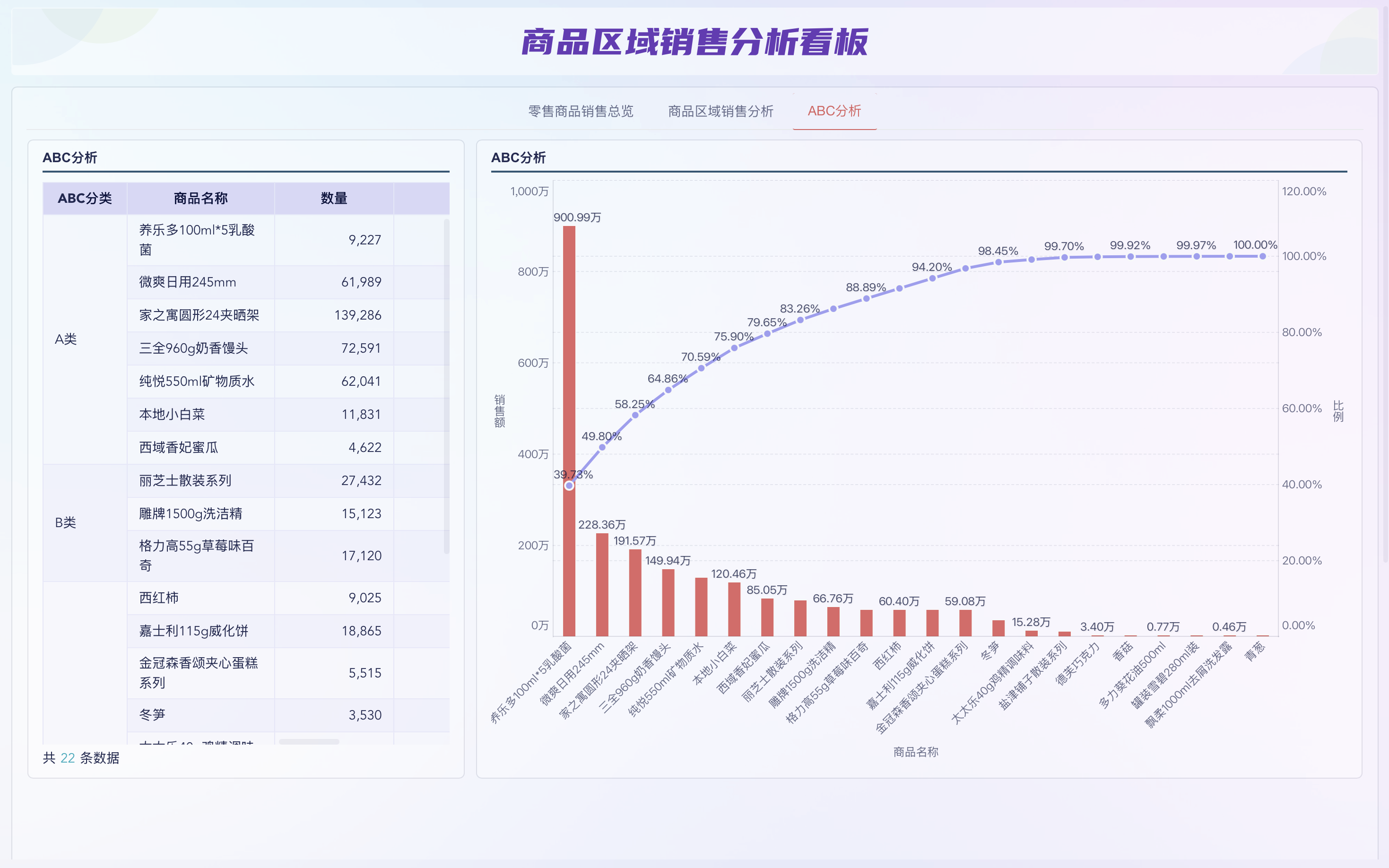The height and width of the screenshot is (868, 1389).
Task: Select the ABC分析 tab
Action: point(834,112)
